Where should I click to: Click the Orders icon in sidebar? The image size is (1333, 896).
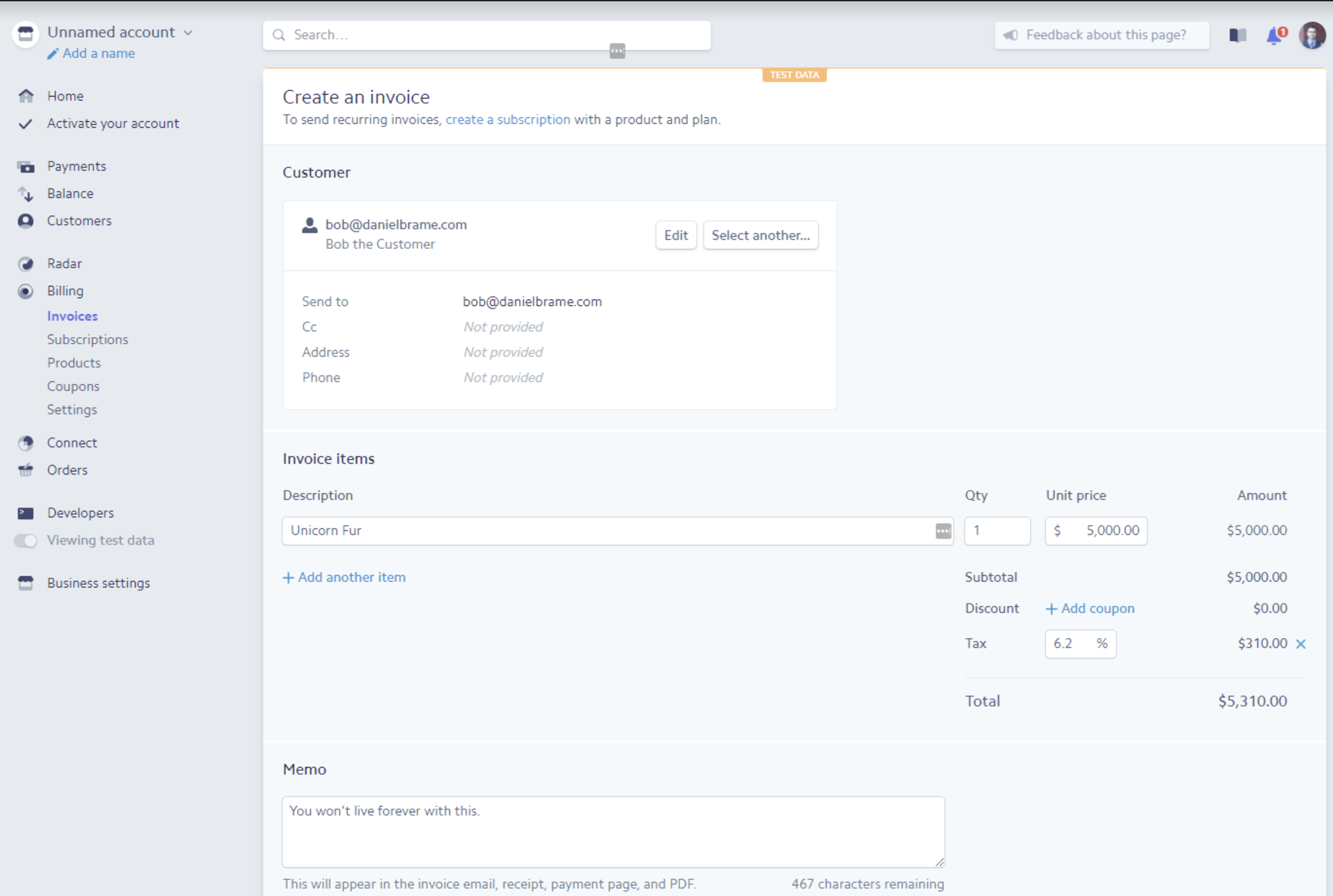click(x=27, y=469)
